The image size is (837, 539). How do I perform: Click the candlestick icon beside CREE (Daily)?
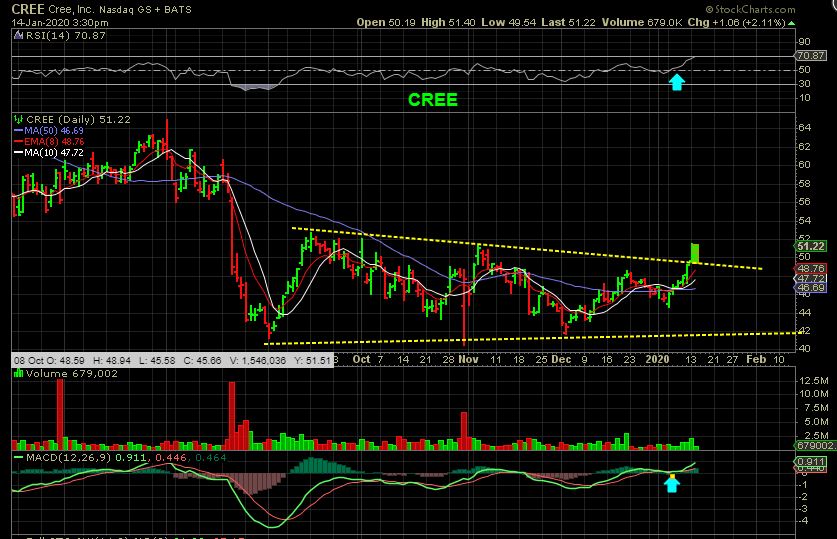coord(19,119)
